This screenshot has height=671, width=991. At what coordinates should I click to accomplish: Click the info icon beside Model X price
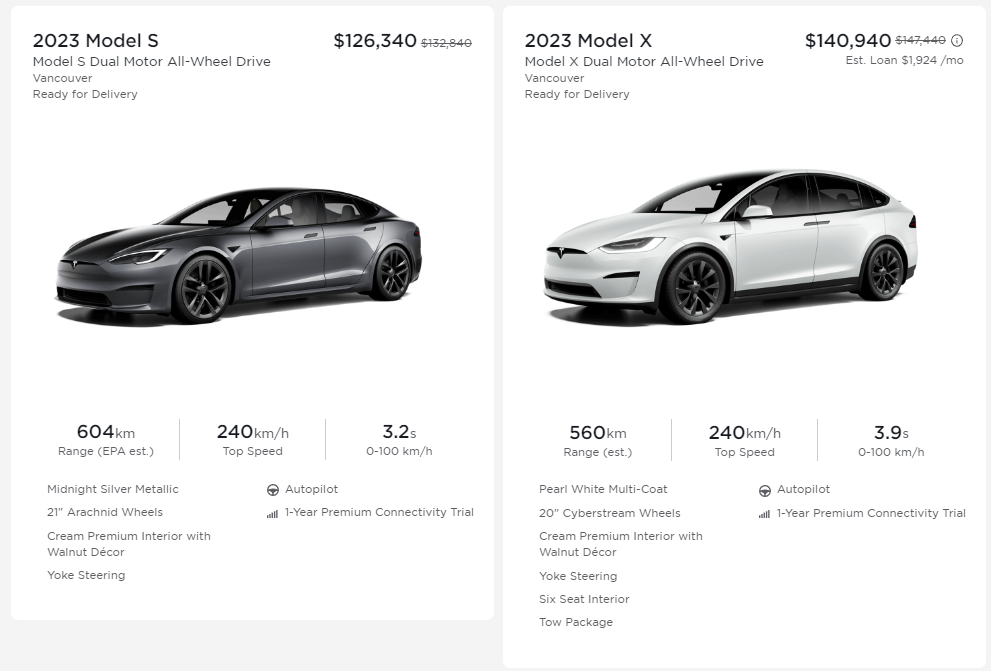tap(957, 41)
